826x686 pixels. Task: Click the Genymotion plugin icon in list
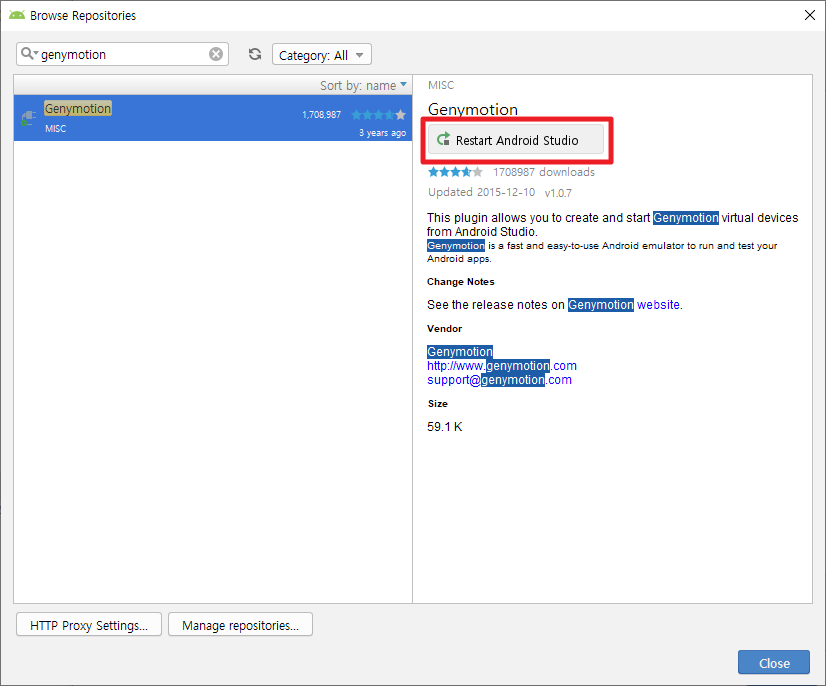[x=28, y=118]
